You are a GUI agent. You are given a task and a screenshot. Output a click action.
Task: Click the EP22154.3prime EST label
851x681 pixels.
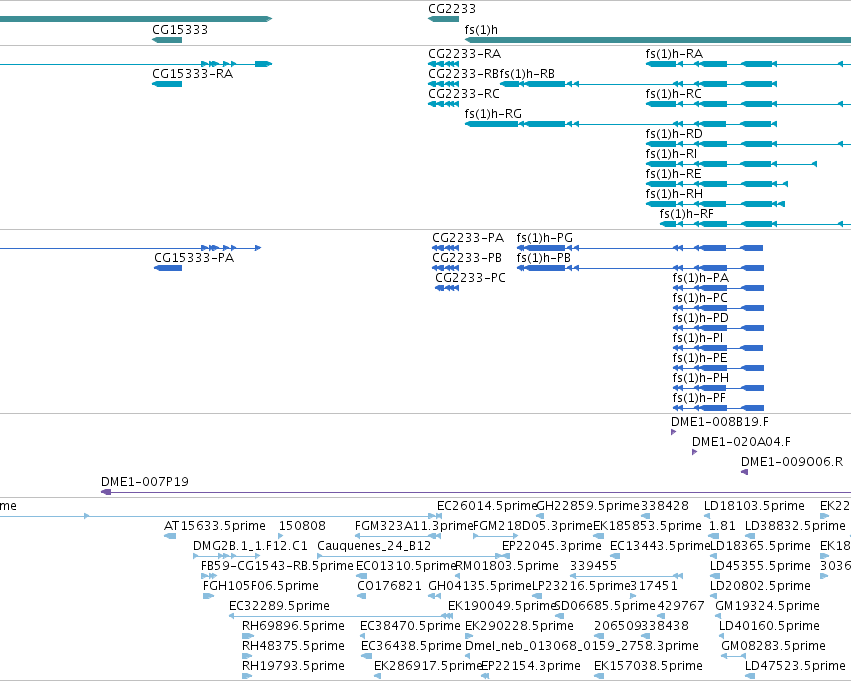tap(530, 666)
